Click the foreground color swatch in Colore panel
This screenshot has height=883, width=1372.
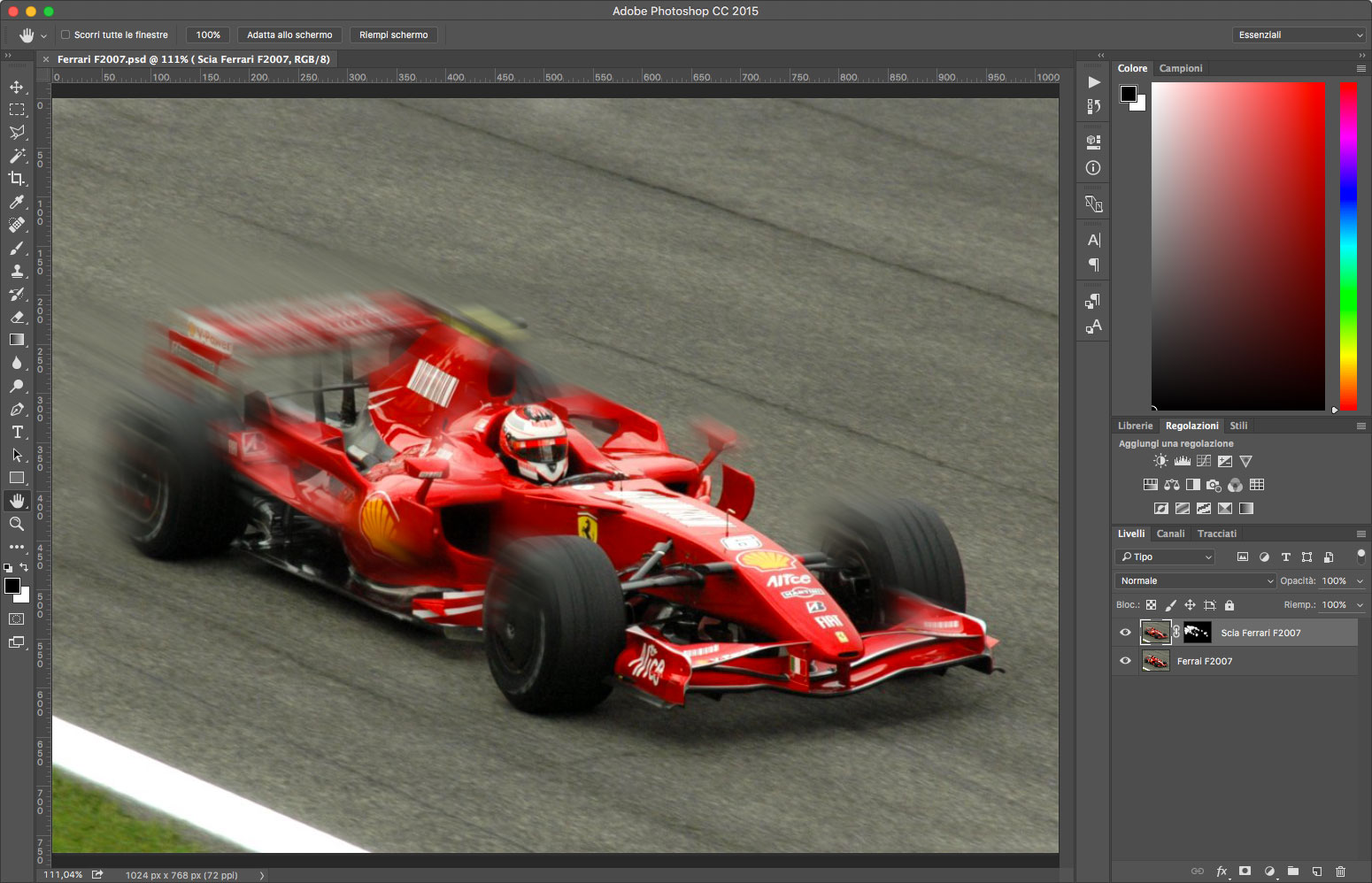pyautogui.click(x=1128, y=94)
